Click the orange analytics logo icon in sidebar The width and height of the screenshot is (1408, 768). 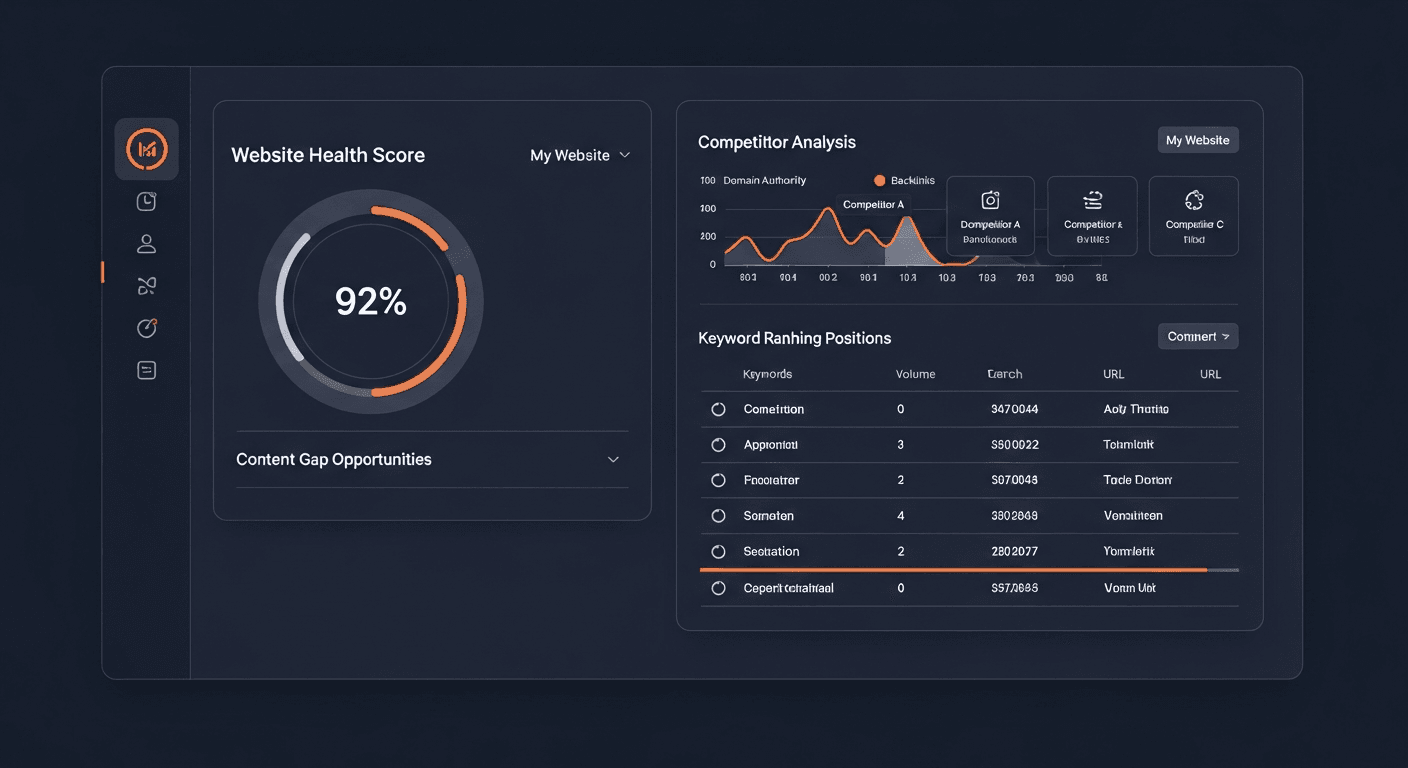[x=147, y=149]
